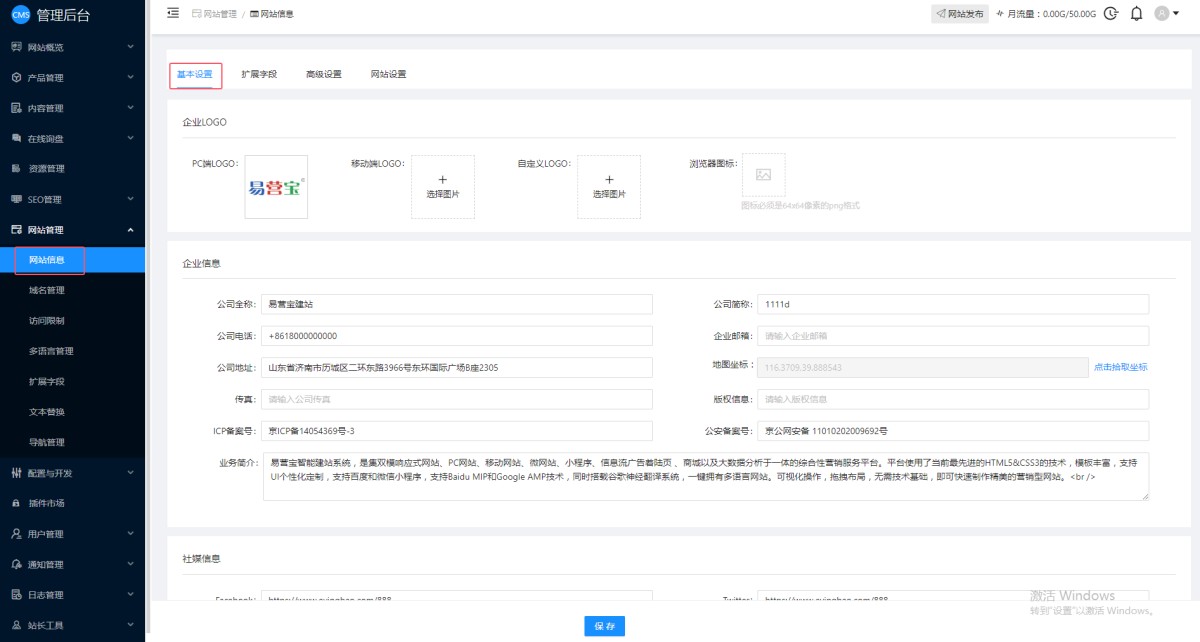Image resolution: width=1200 pixels, height=642 pixels.
Task: Collapse the 网站管理 sidebar menu
Action: [72, 230]
